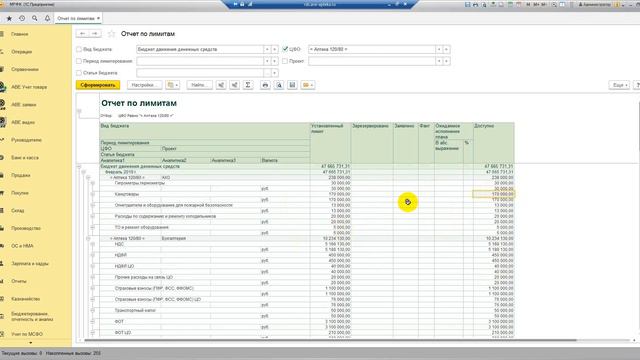Open the ABE Учет товара section
The height and width of the screenshot is (360, 640).
[x=29, y=87]
